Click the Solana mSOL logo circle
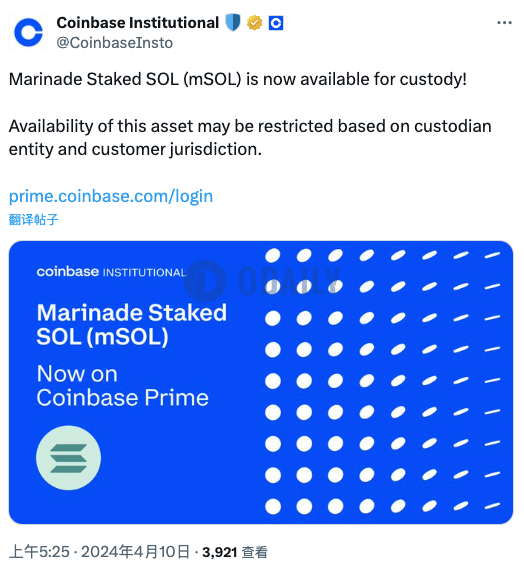 [68, 458]
